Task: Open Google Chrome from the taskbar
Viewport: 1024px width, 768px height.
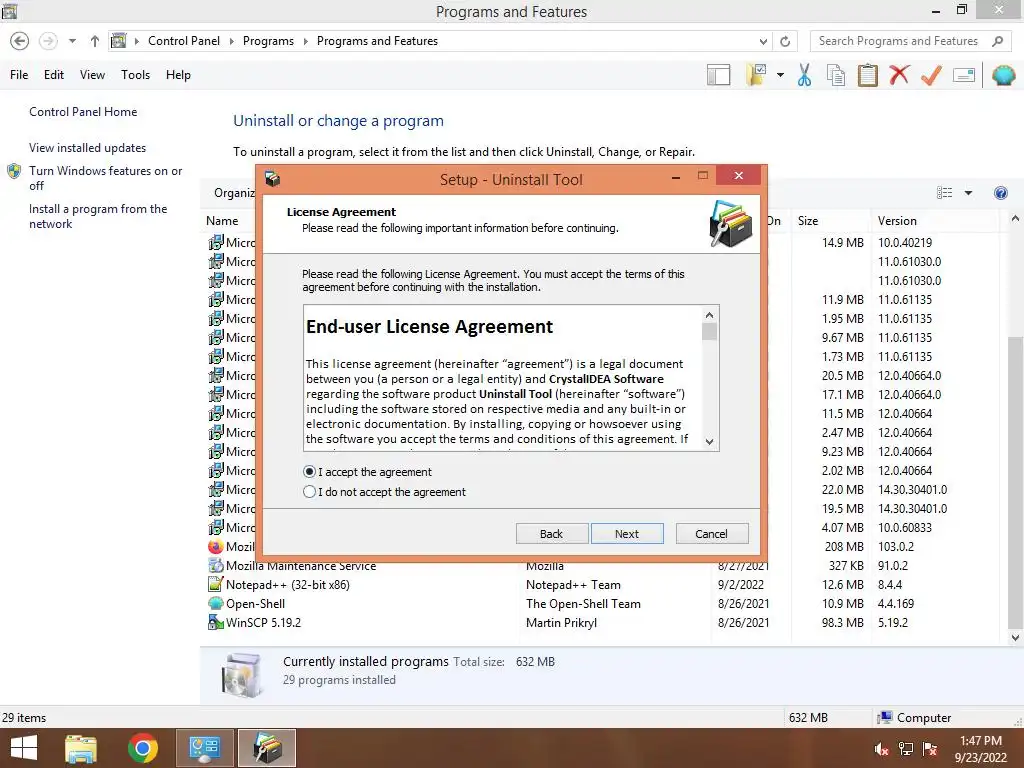Action: click(143, 748)
